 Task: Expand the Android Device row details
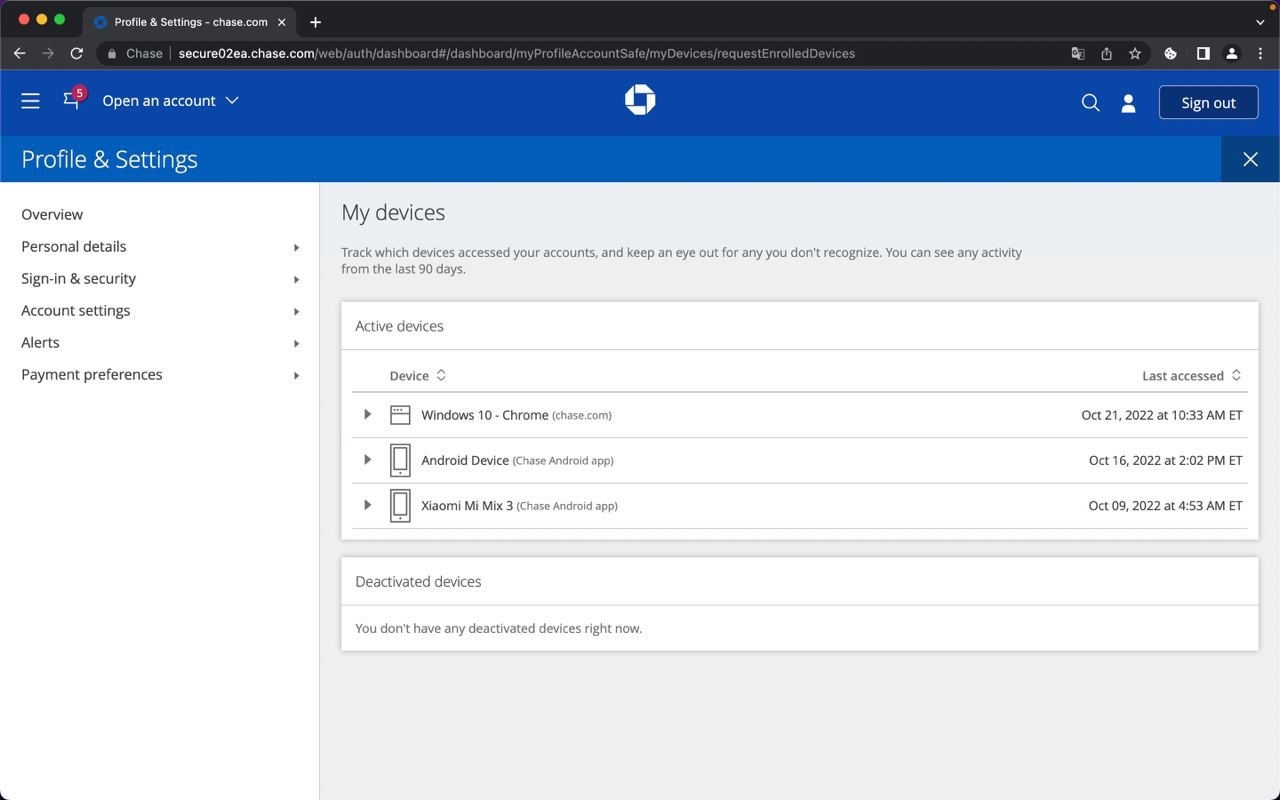367,460
